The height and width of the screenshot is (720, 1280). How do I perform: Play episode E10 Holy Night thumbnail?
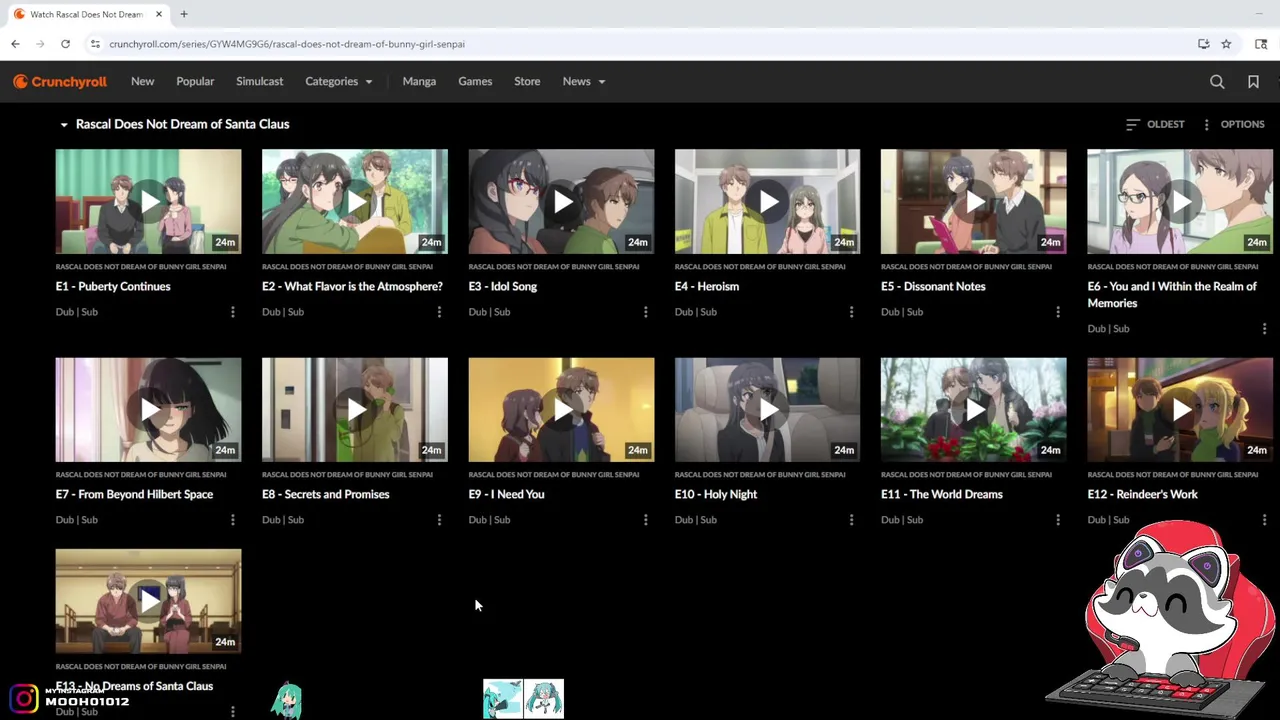click(x=767, y=410)
